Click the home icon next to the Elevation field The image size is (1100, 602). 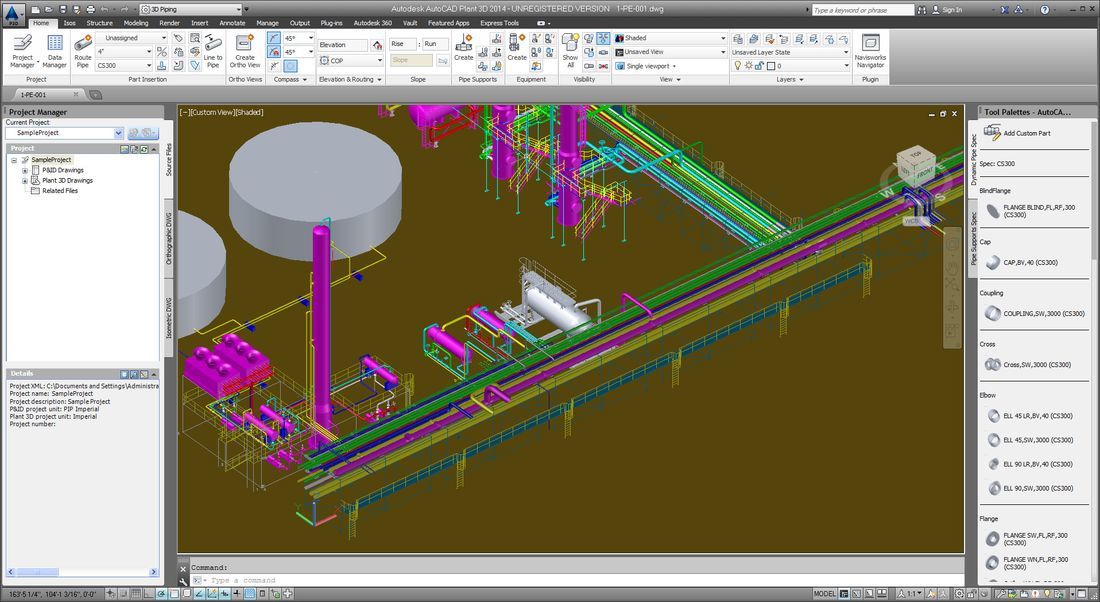point(377,45)
